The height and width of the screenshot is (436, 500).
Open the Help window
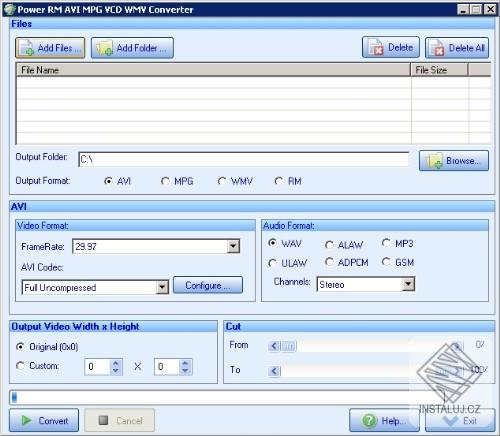384,420
